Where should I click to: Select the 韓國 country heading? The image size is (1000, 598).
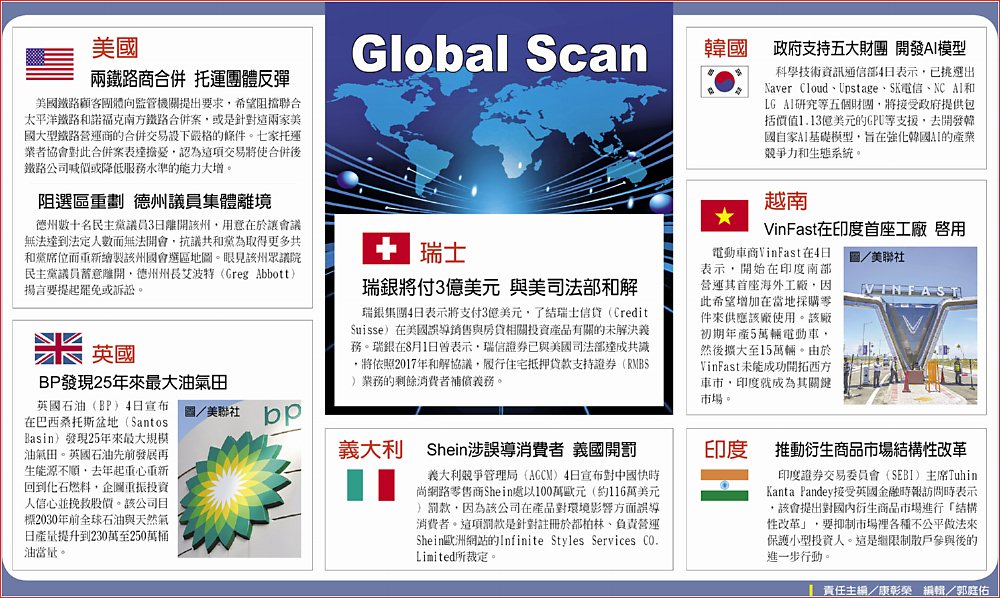tap(726, 48)
